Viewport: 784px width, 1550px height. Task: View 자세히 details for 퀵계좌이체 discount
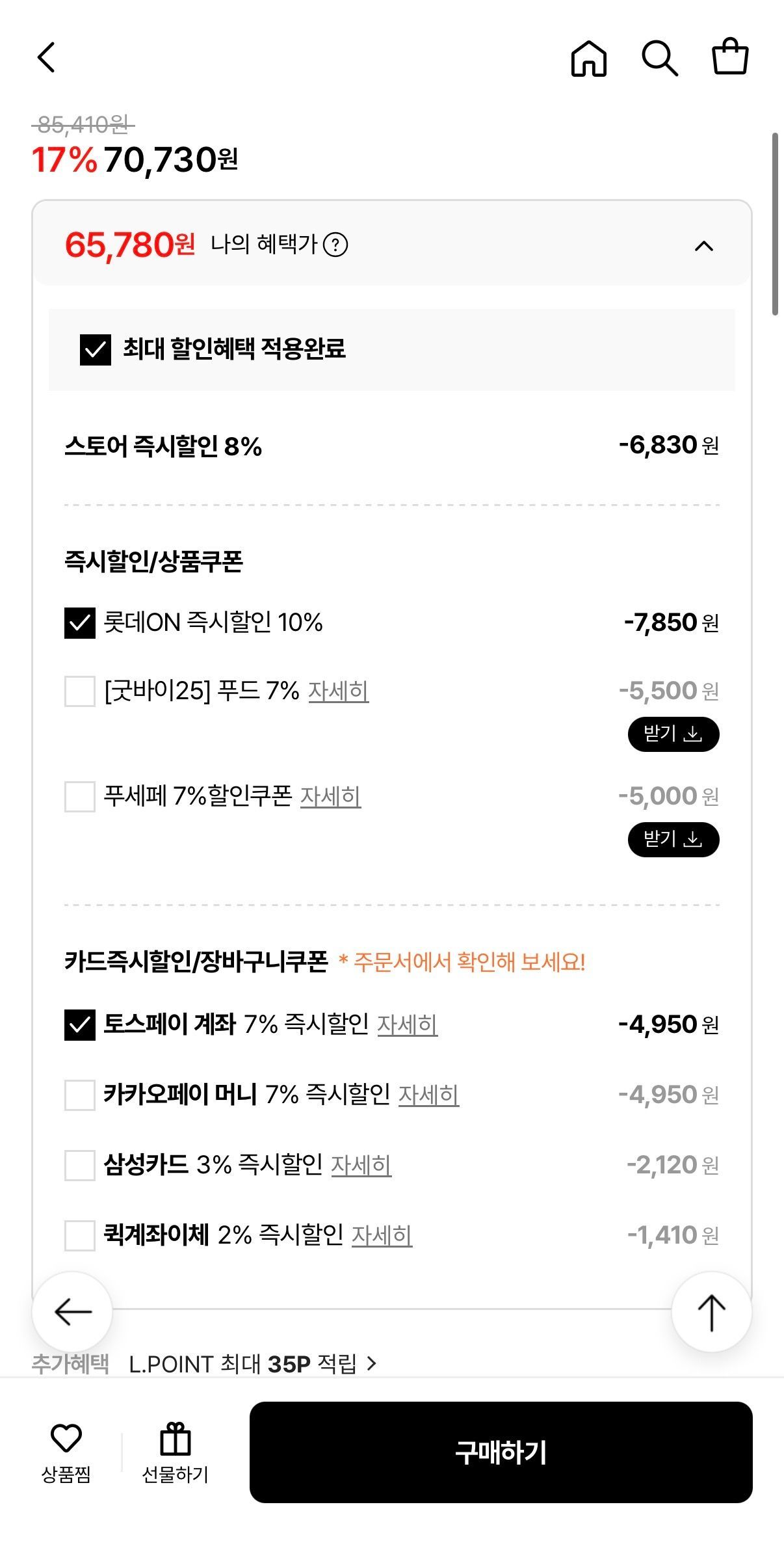(x=382, y=1235)
